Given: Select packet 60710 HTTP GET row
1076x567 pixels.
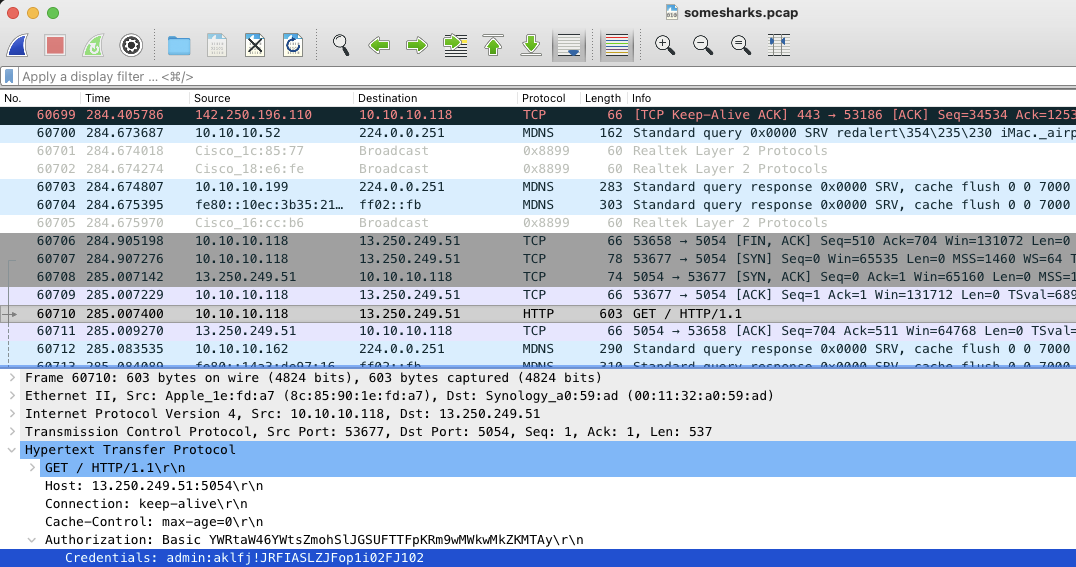Looking at the screenshot, I should click(538, 314).
